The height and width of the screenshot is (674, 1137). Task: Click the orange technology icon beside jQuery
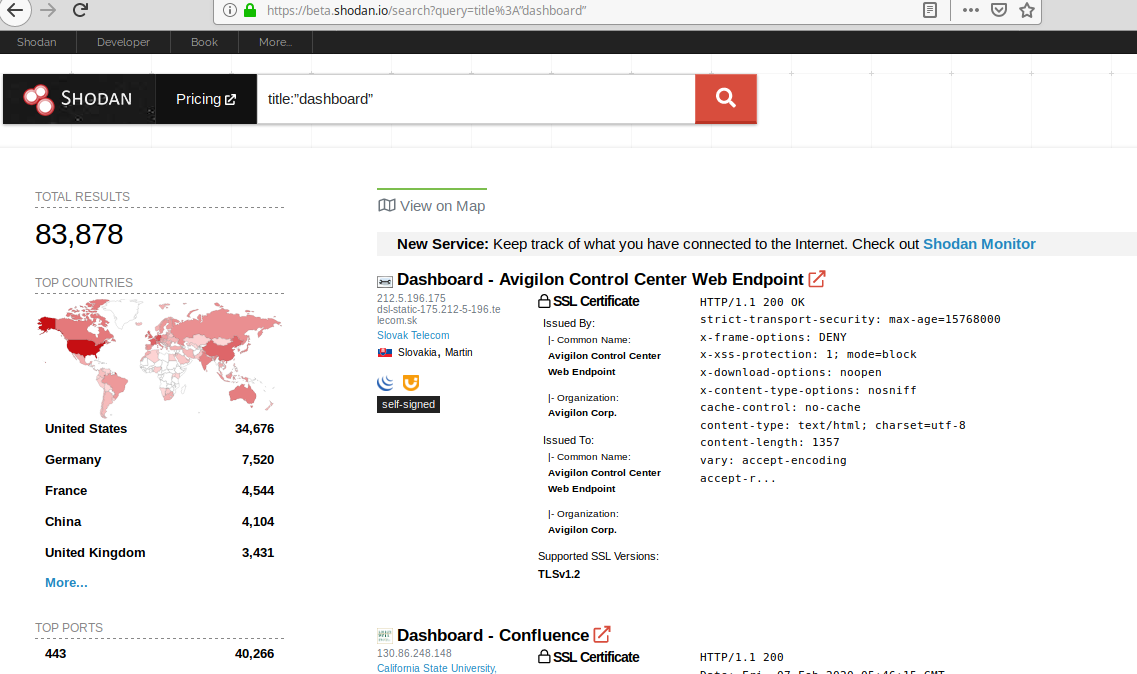click(x=410, y=382)
